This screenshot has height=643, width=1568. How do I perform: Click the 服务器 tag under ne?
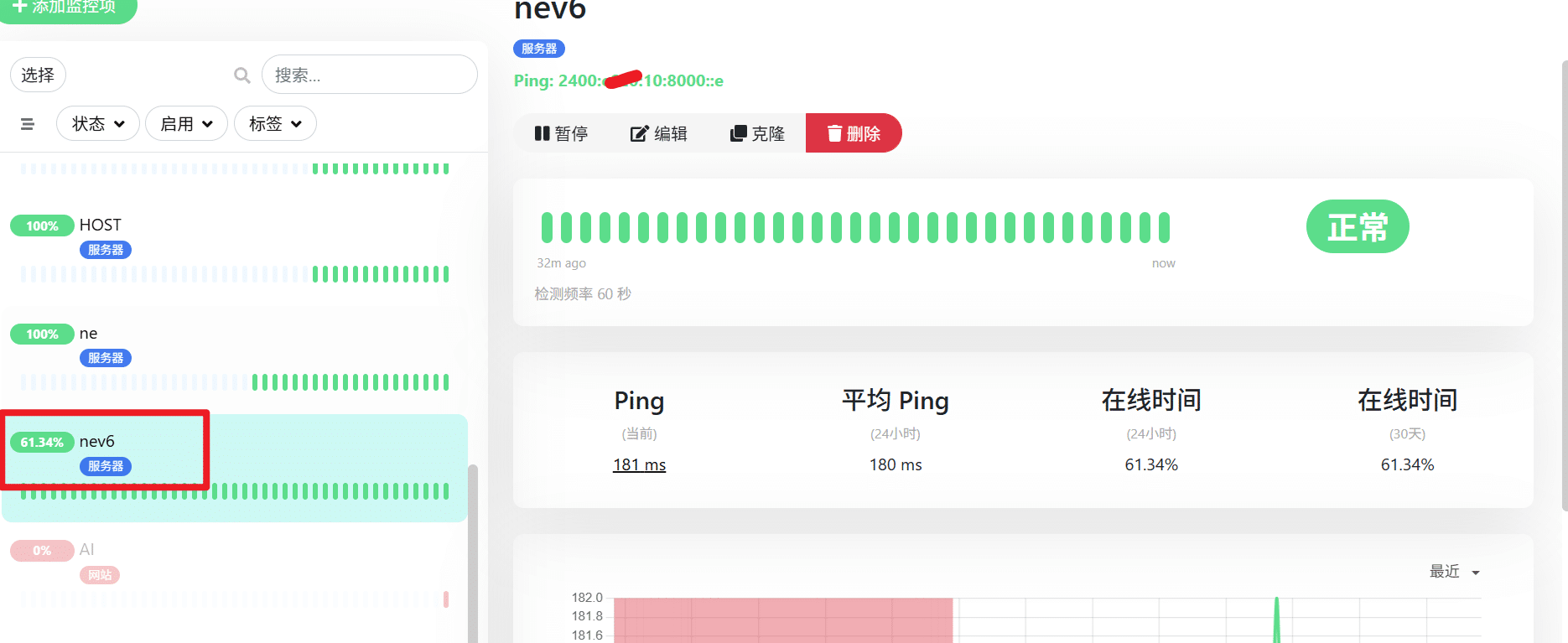pos(106,358)
